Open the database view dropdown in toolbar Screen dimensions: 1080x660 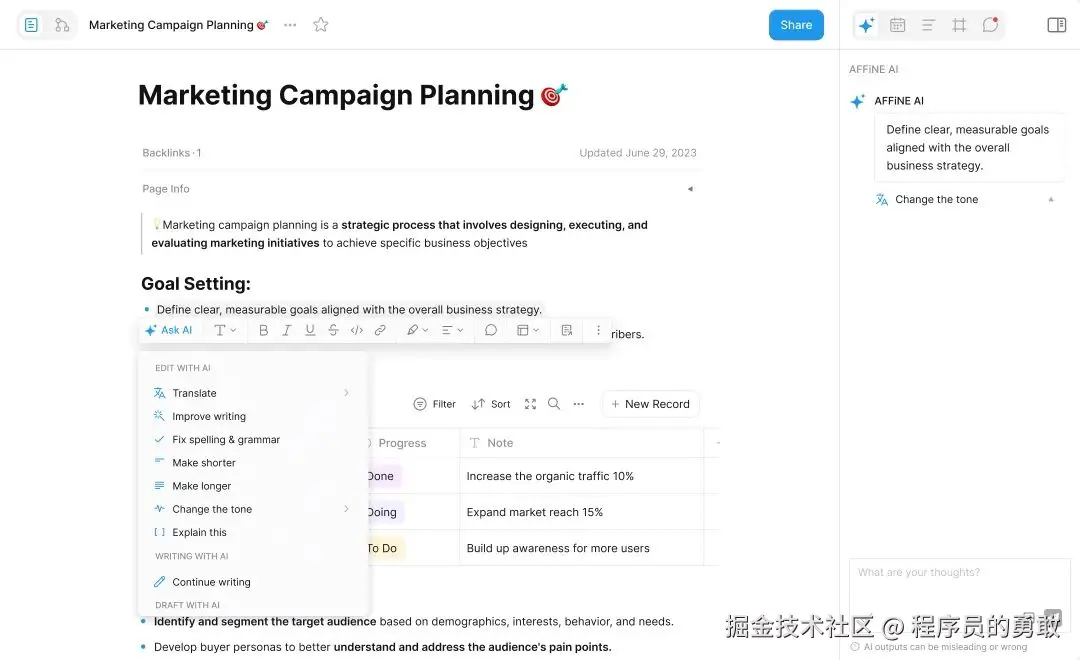click(x=528, y=330)
